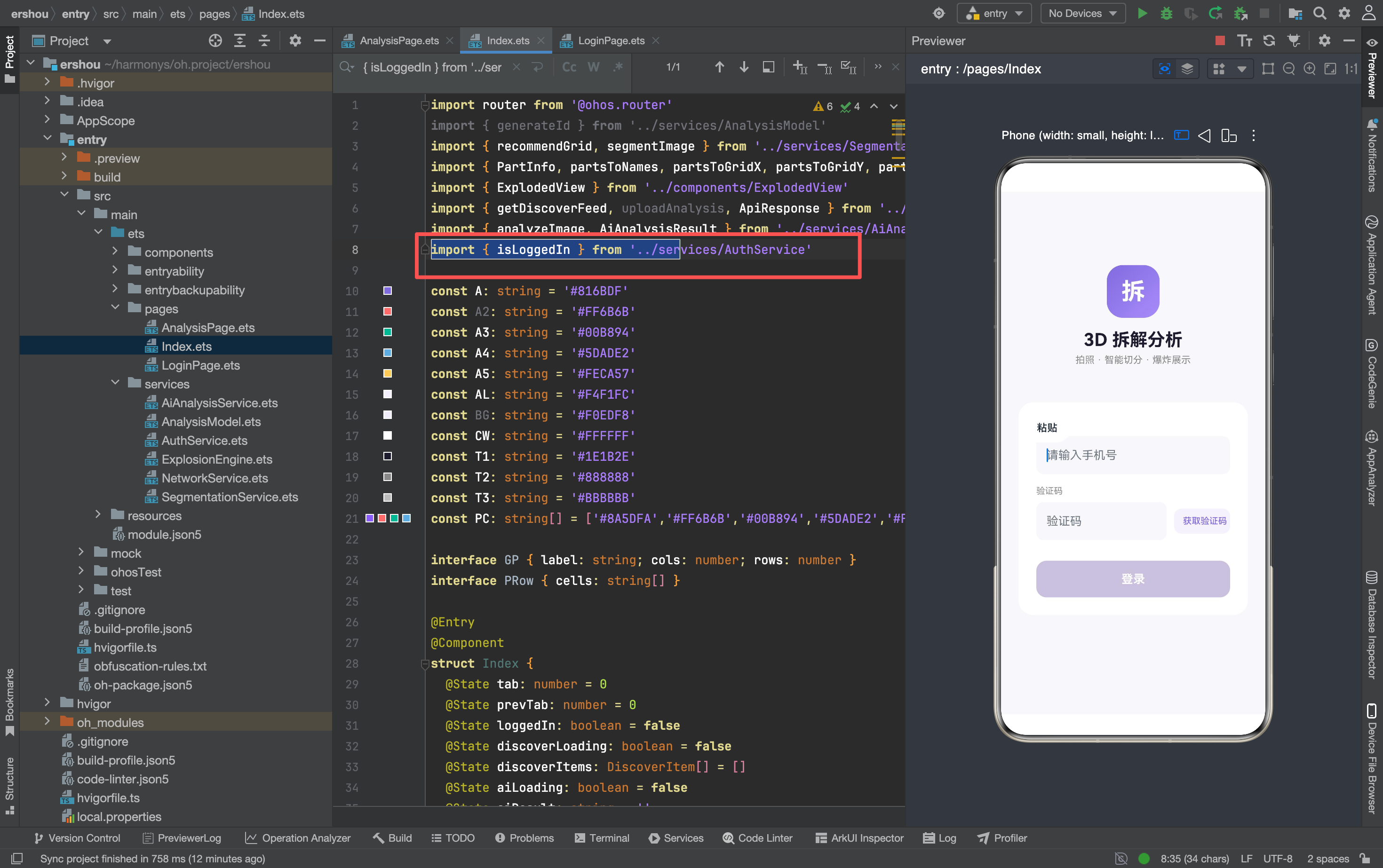The image size is (1383, 868).
Task: Expand the resources folder
Action: tap(98, 515)
